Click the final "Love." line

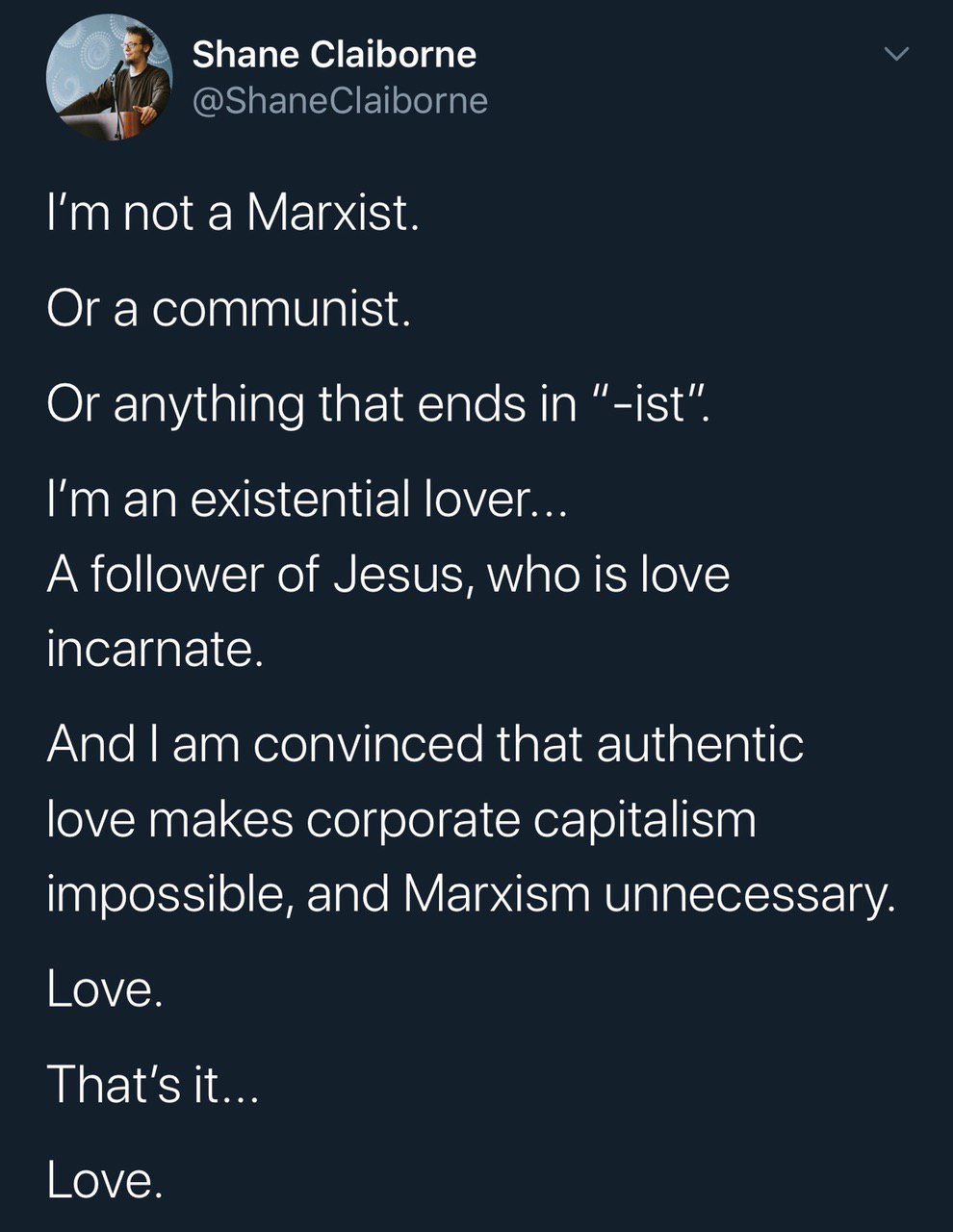[x=104, y=1180]
